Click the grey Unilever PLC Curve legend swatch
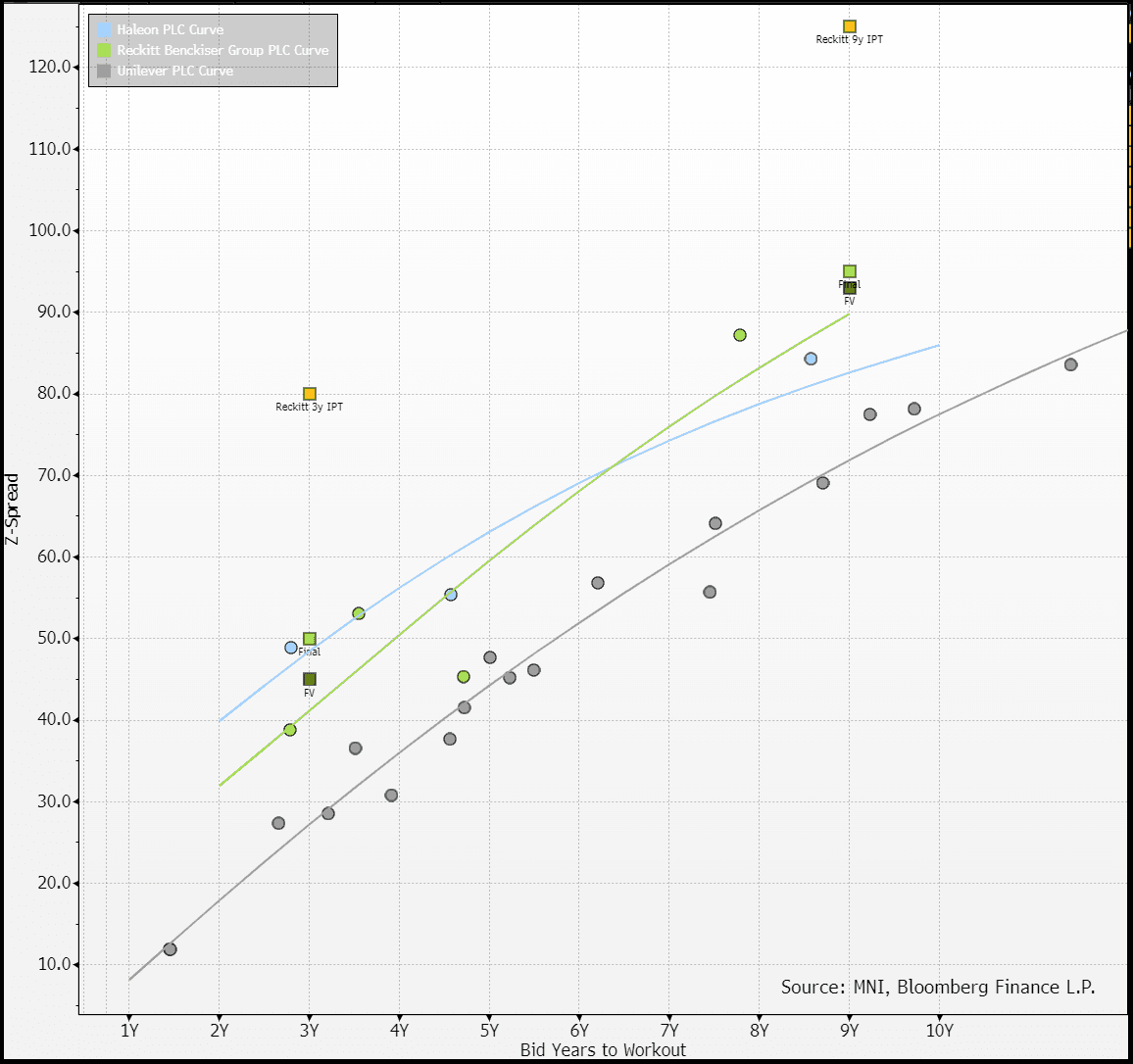Image resolution: width=1133 pixels, height=1064 pixels. coord(104,71)
